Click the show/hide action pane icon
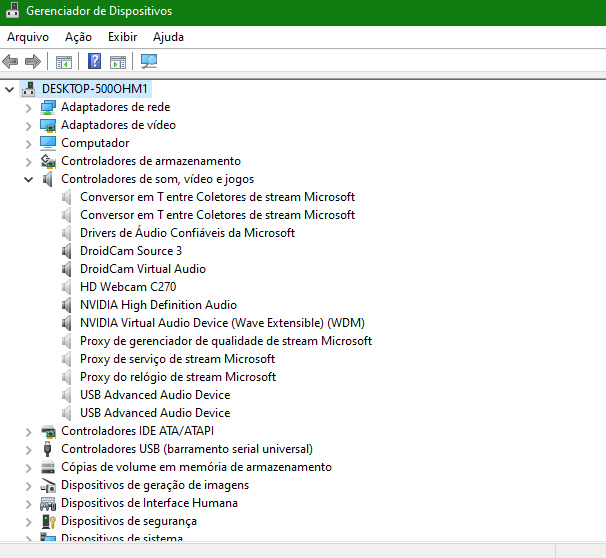The width and height of the screenshot is (606, 558). point(118,62)
